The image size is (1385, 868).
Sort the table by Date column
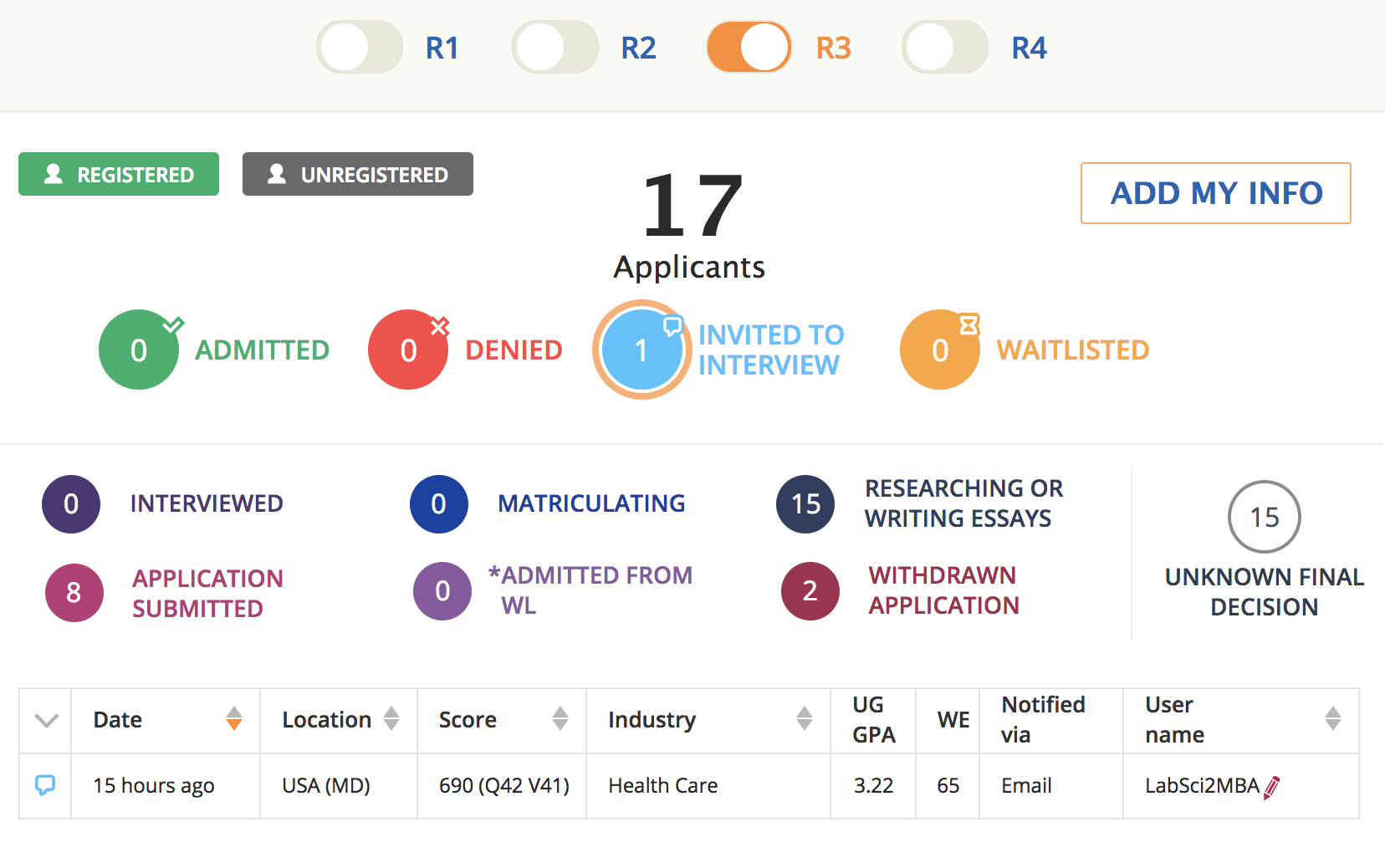tap(234, 719)
